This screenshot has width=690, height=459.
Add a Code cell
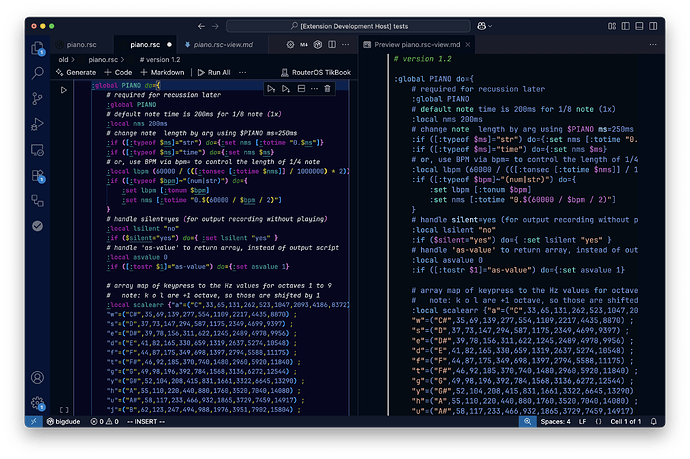click(118, 73)
